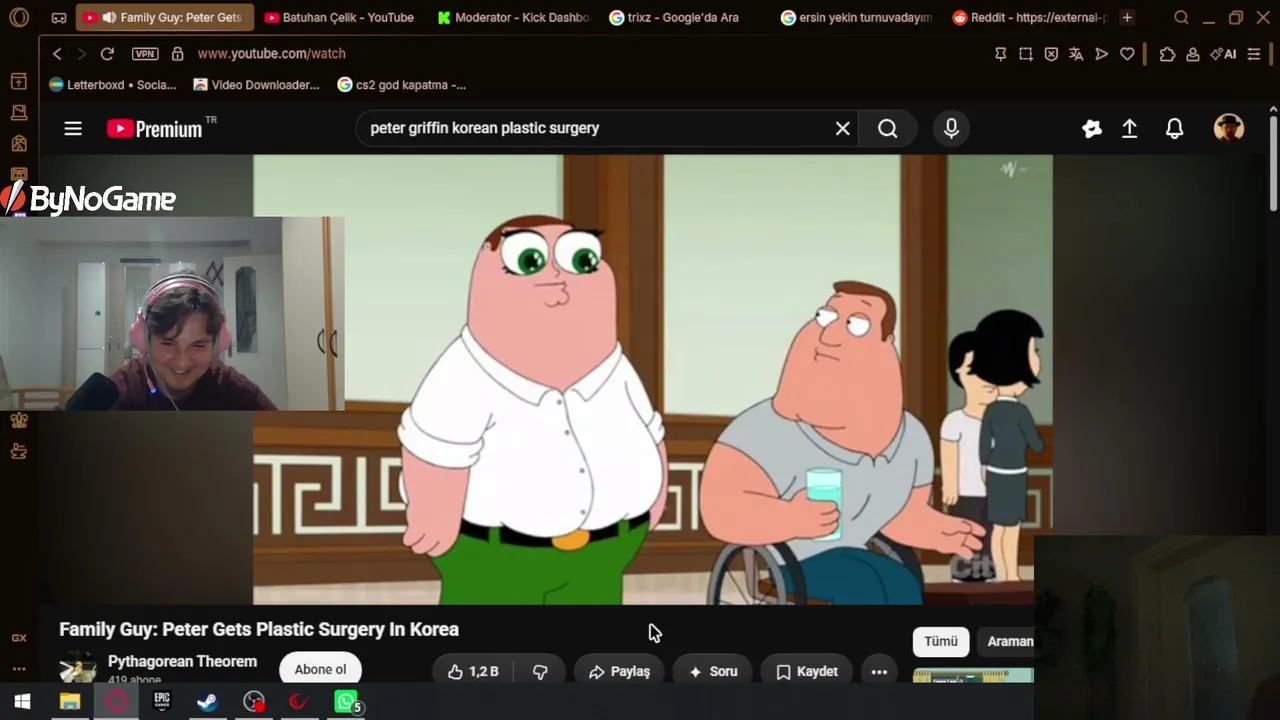The height and width of the screenshot is (720, 1280).
Task: Open the YouTube account avatar menu
Action: (1229, 128)
